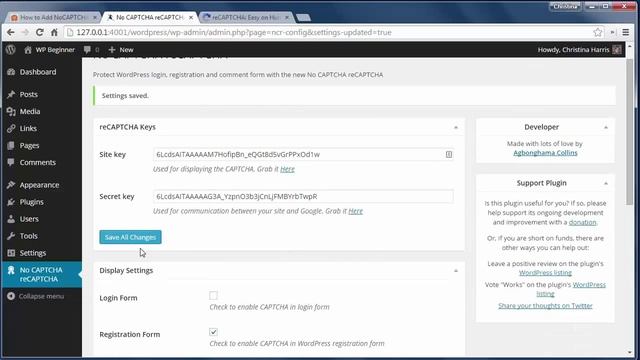Viewport: 640px width, 360px height.
Task: Click the Chrome extensions overflow chevron
Action: pos(613,32)
